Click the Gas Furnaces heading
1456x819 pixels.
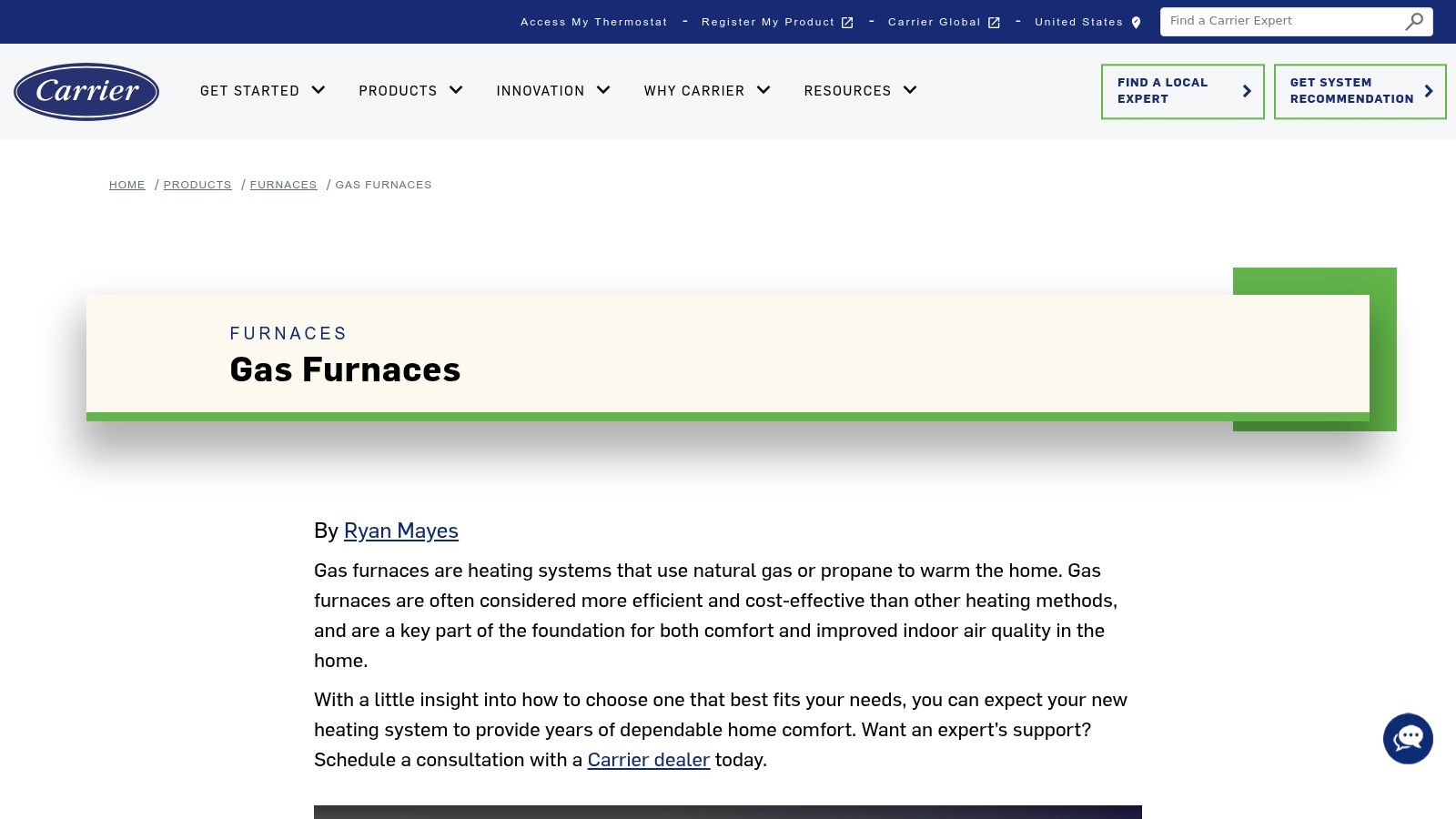coord(346,369)
